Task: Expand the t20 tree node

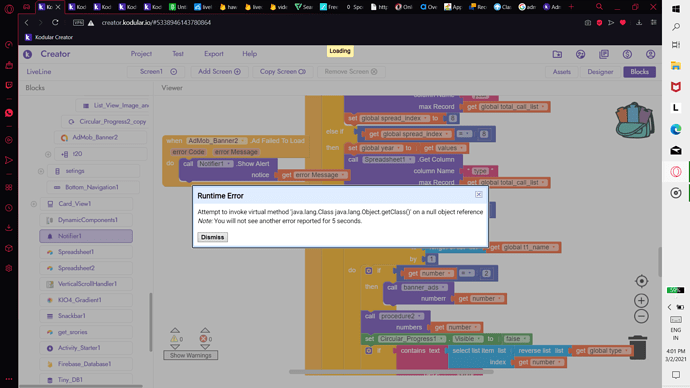Action: coord(48,154)
